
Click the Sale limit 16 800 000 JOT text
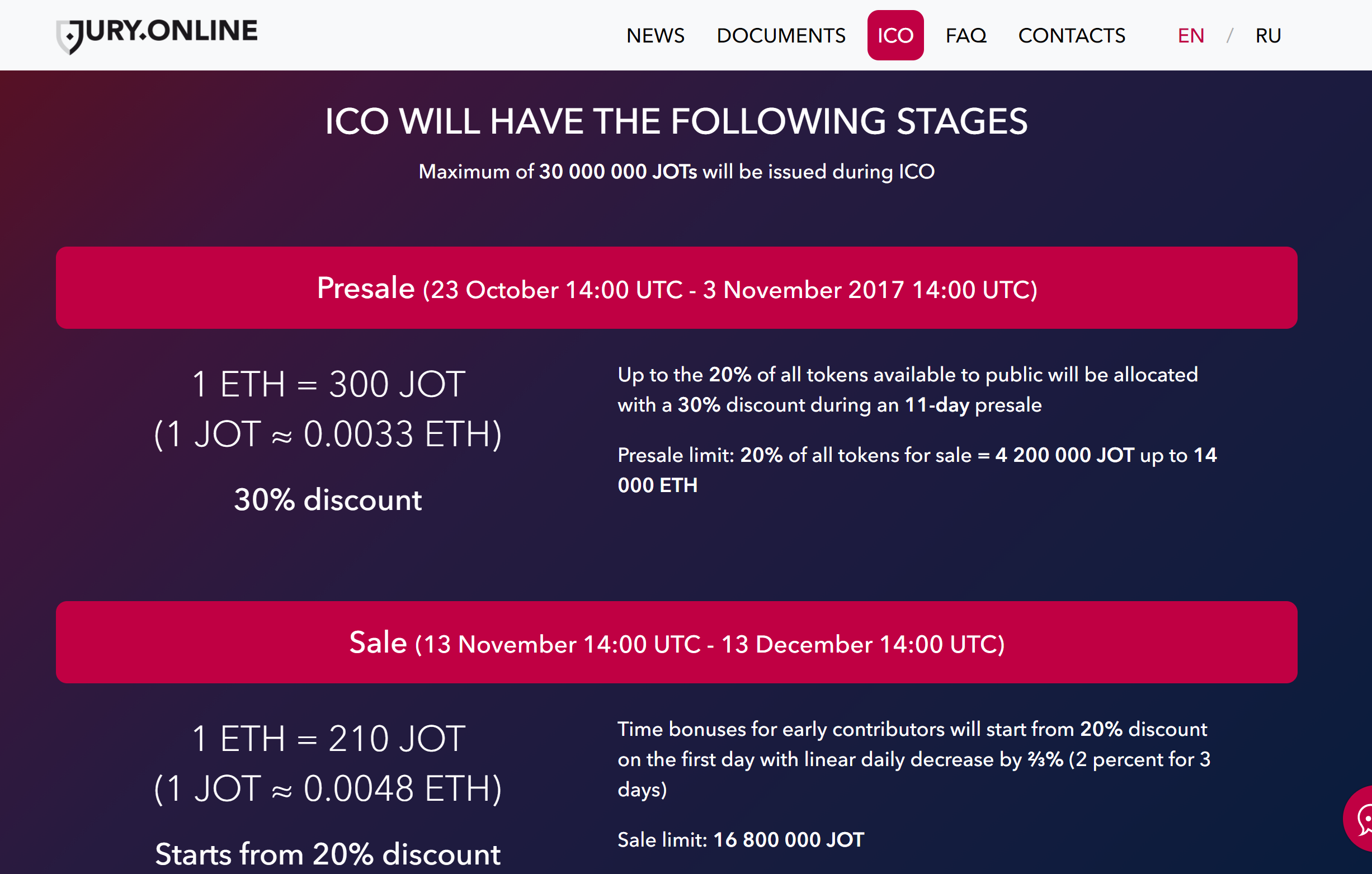tap(741, 840)
